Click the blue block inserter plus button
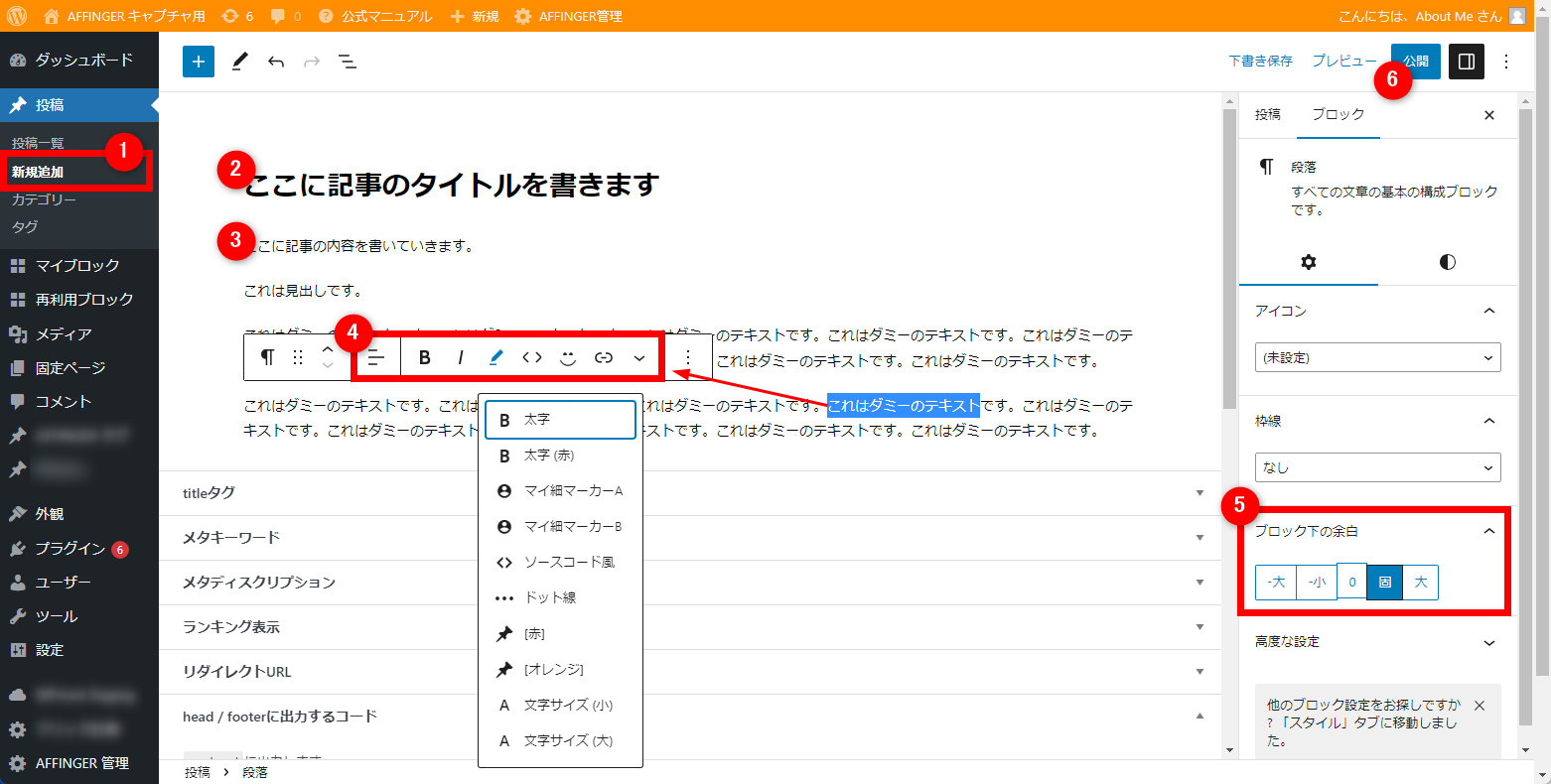The height and width of the screenshot is (784, 1551). [x=199, y=62]
